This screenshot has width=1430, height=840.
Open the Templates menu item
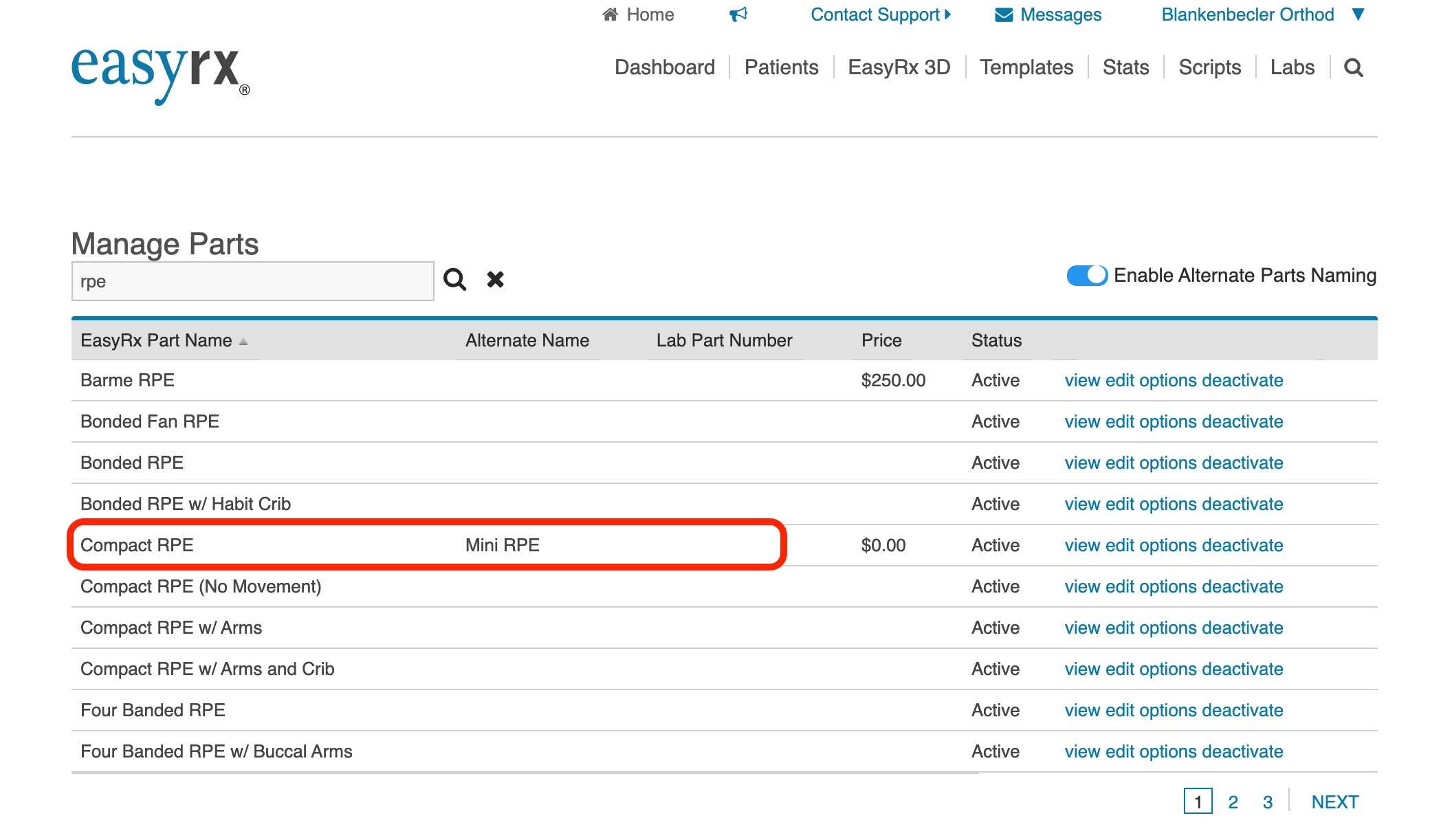point(1026,67)
